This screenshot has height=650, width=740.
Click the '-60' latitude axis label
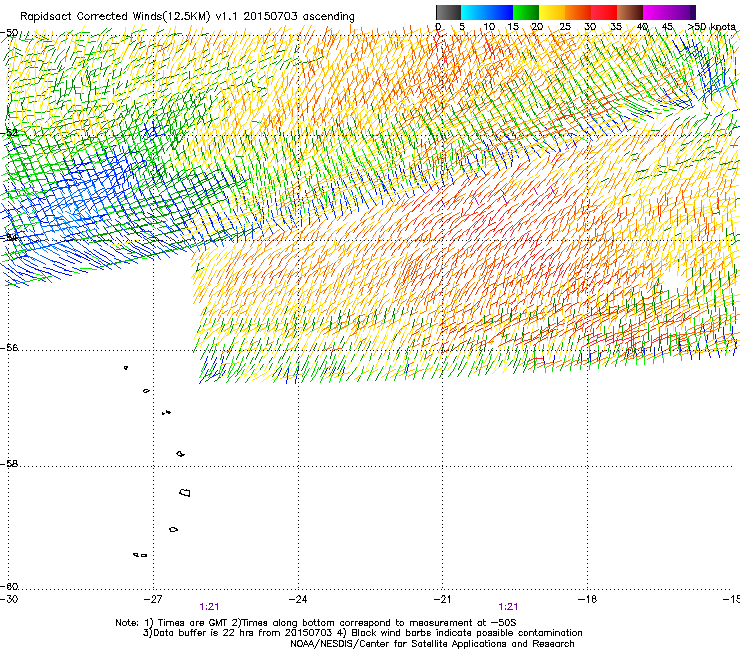pyautogui.click(x=9, y=587)
